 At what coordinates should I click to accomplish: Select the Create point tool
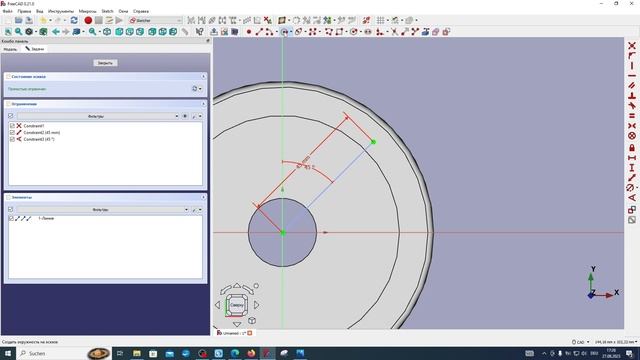click(x=249, y=31)
